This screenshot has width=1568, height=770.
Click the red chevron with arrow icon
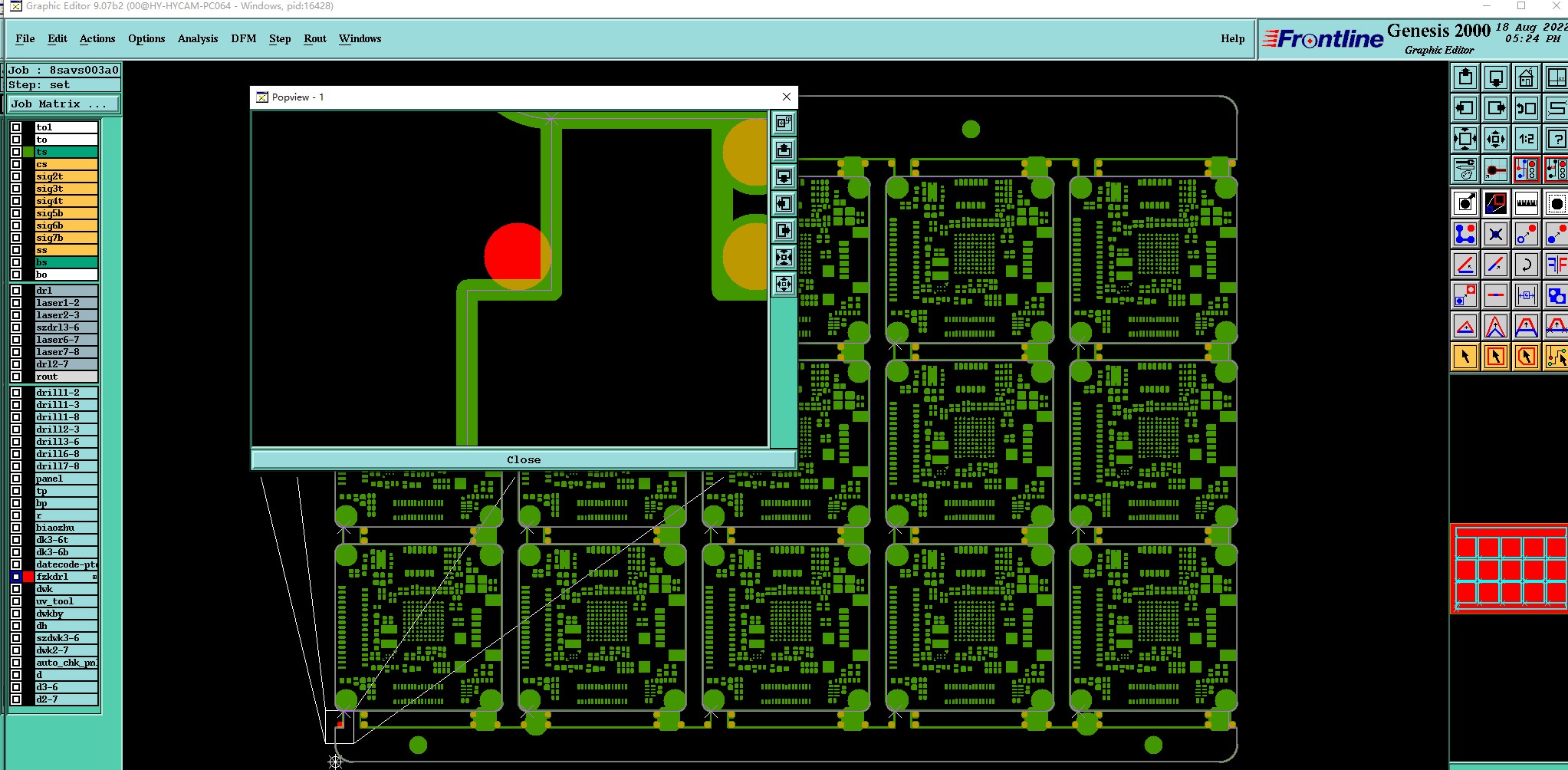pyautogui.click(x=1496, y=326)
